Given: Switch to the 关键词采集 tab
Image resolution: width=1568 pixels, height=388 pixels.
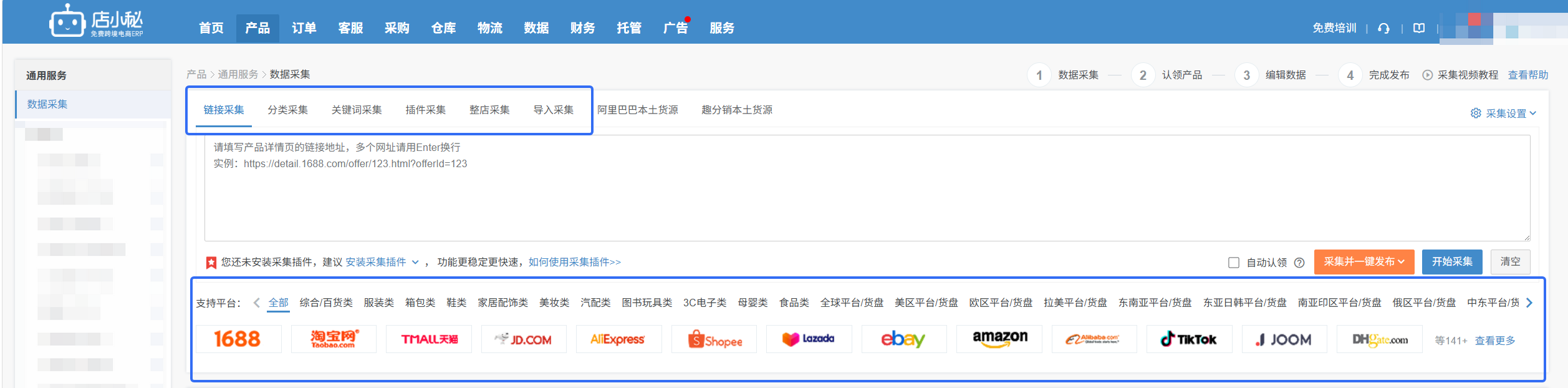Looking at the screenshot, I should [357, 110].
